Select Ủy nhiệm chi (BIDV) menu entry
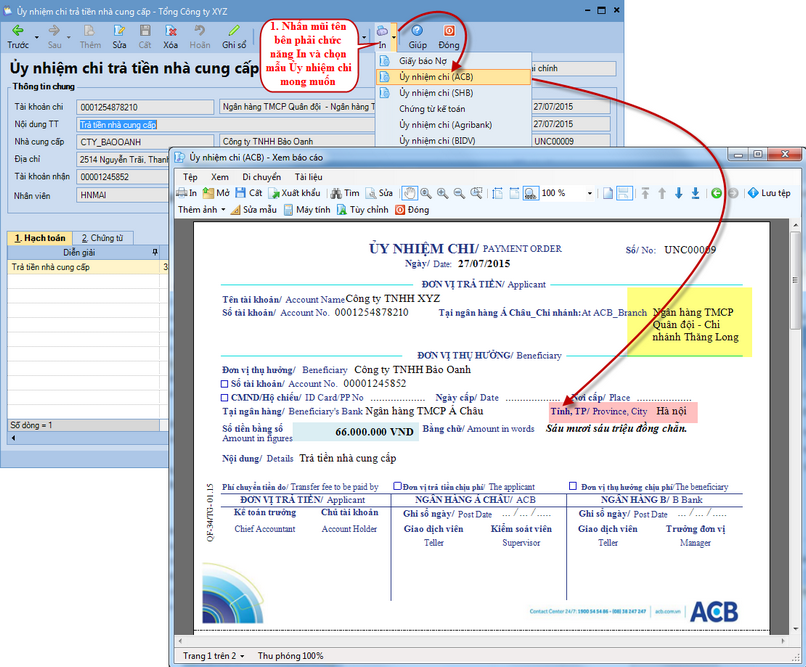The height and width of the screenshot is (667, 806). 453,140
